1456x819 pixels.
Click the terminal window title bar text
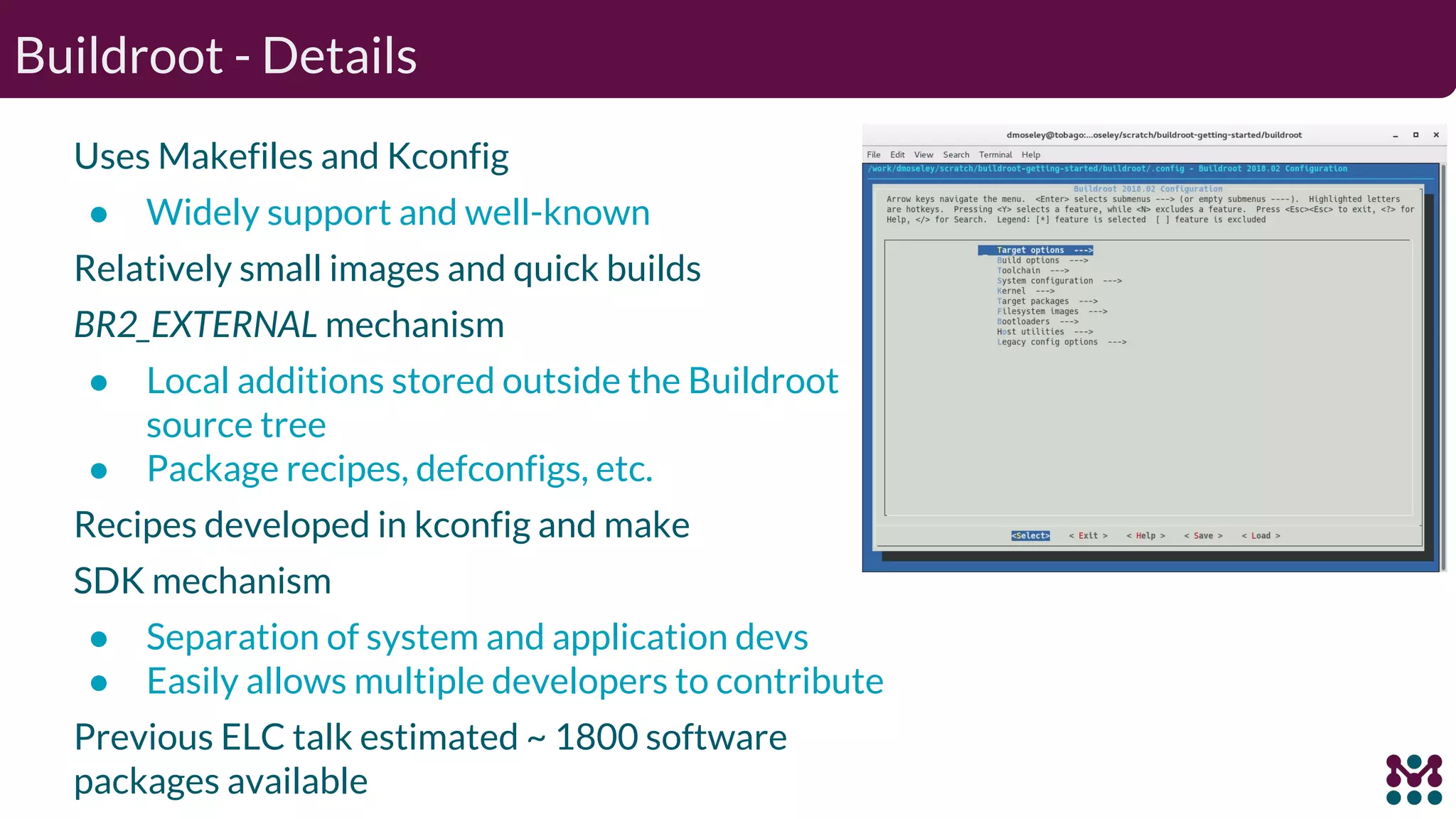tap(1154, 135)
